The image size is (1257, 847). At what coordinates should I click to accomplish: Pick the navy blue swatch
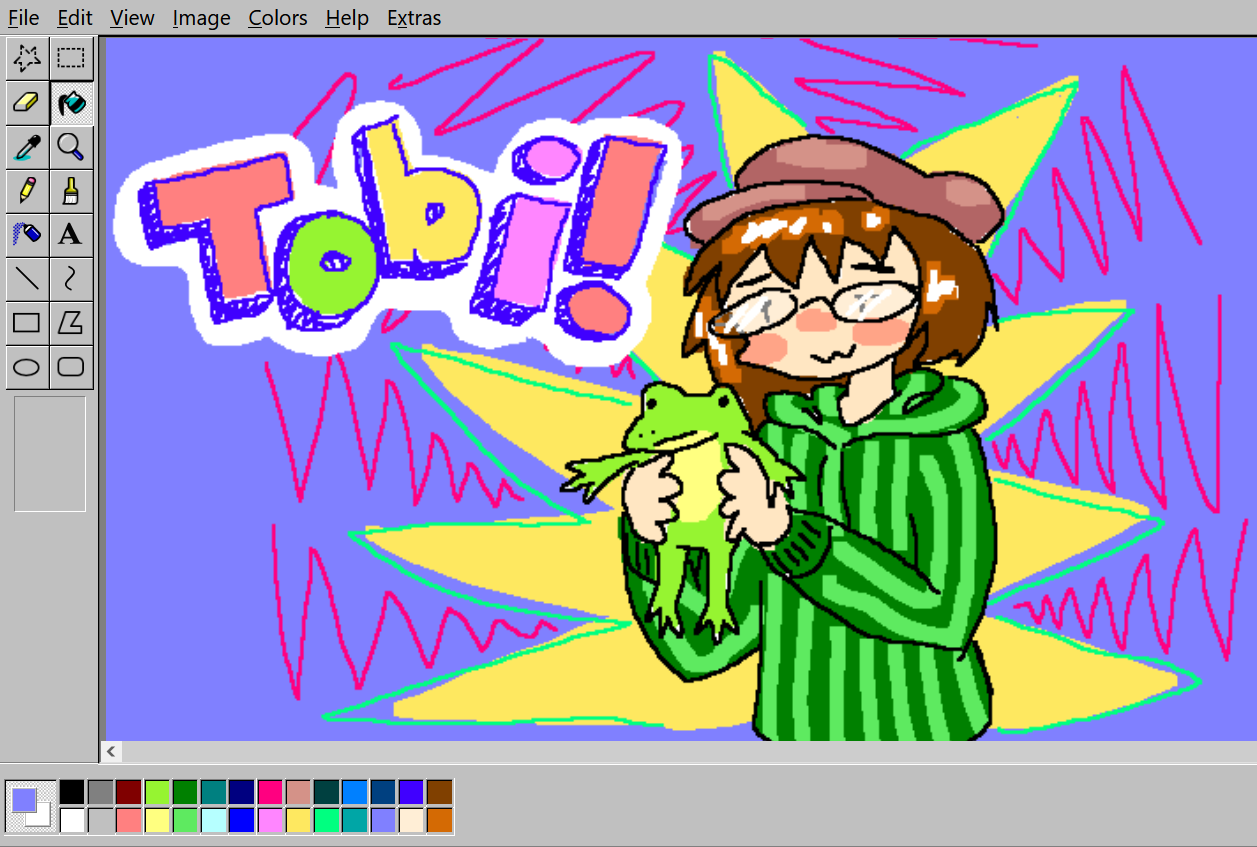click(241, 792)
